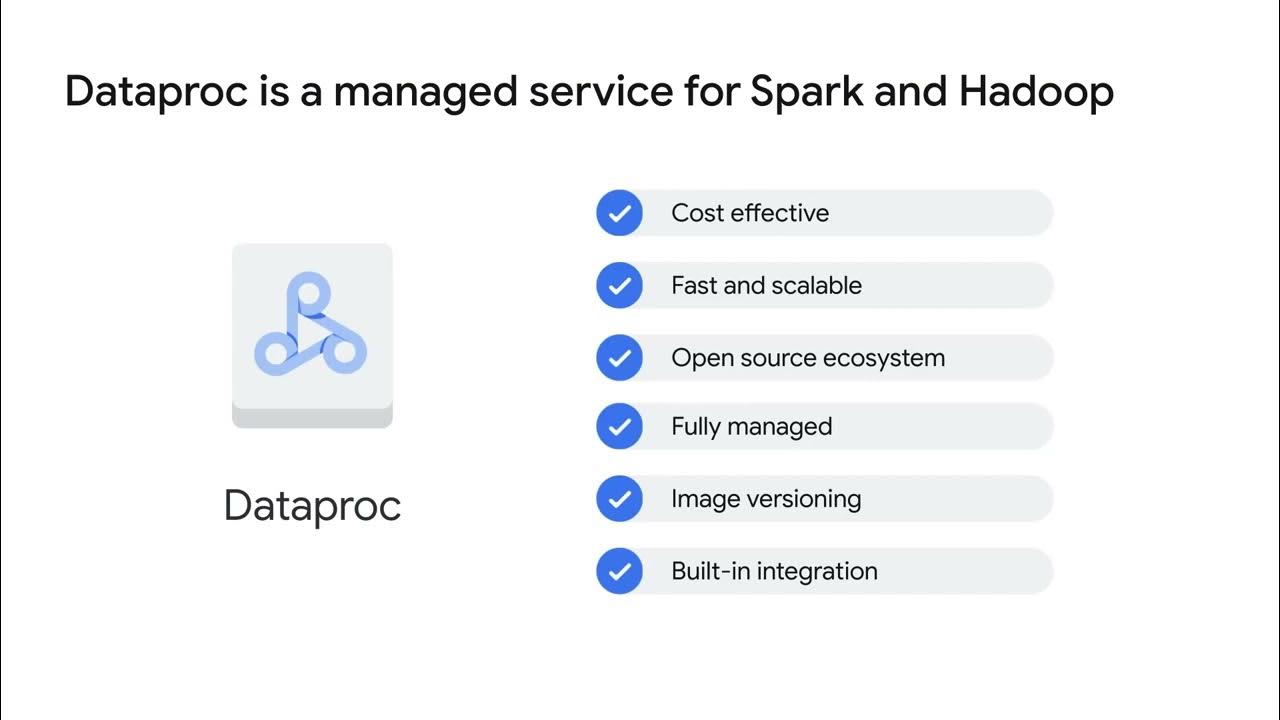Viewport: 1280px width, 720px height.
Task: Click the Dataproc caption under the logo
Action: [312, 506]
